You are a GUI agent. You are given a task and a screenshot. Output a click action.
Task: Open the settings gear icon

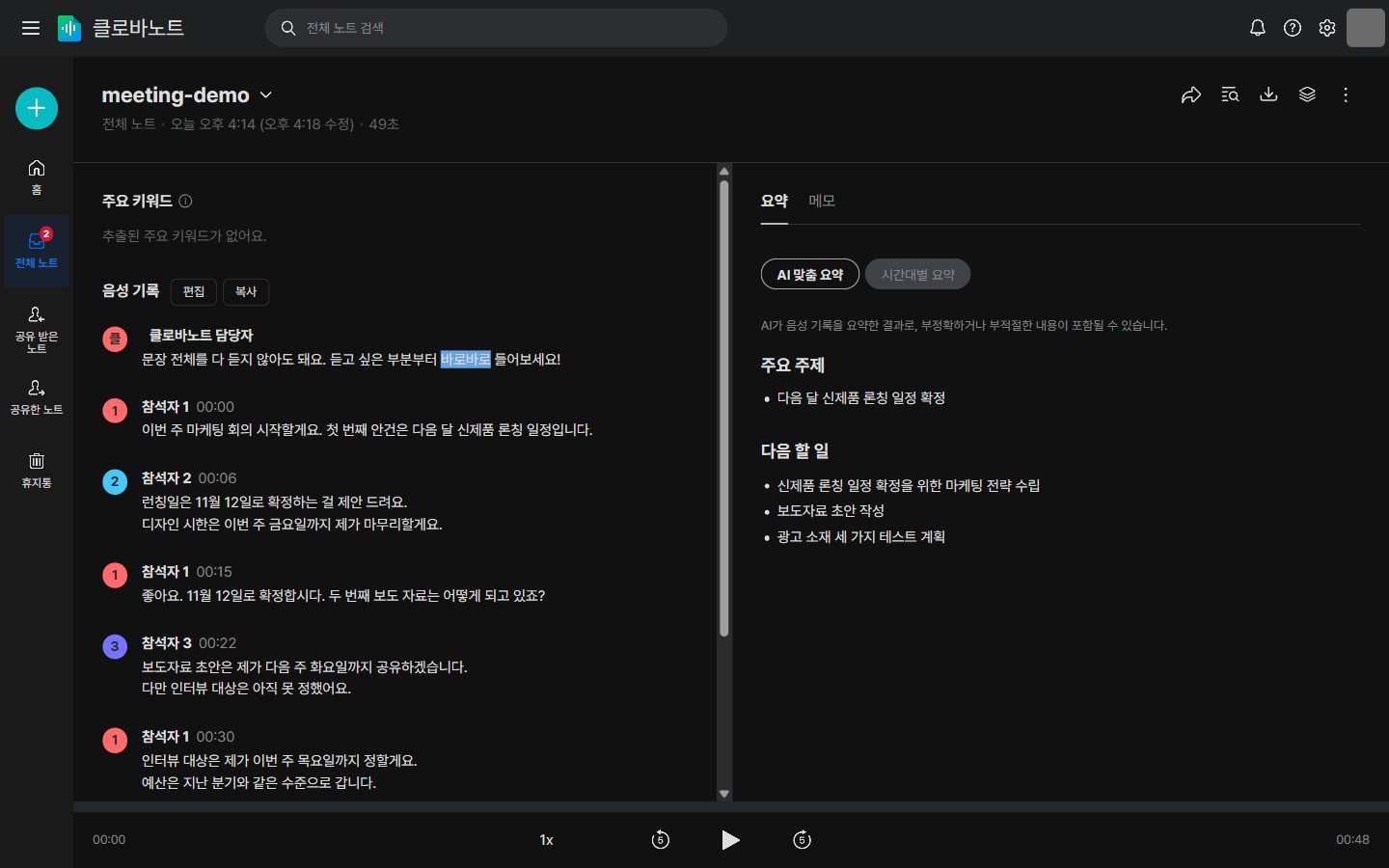(1327, 28)
